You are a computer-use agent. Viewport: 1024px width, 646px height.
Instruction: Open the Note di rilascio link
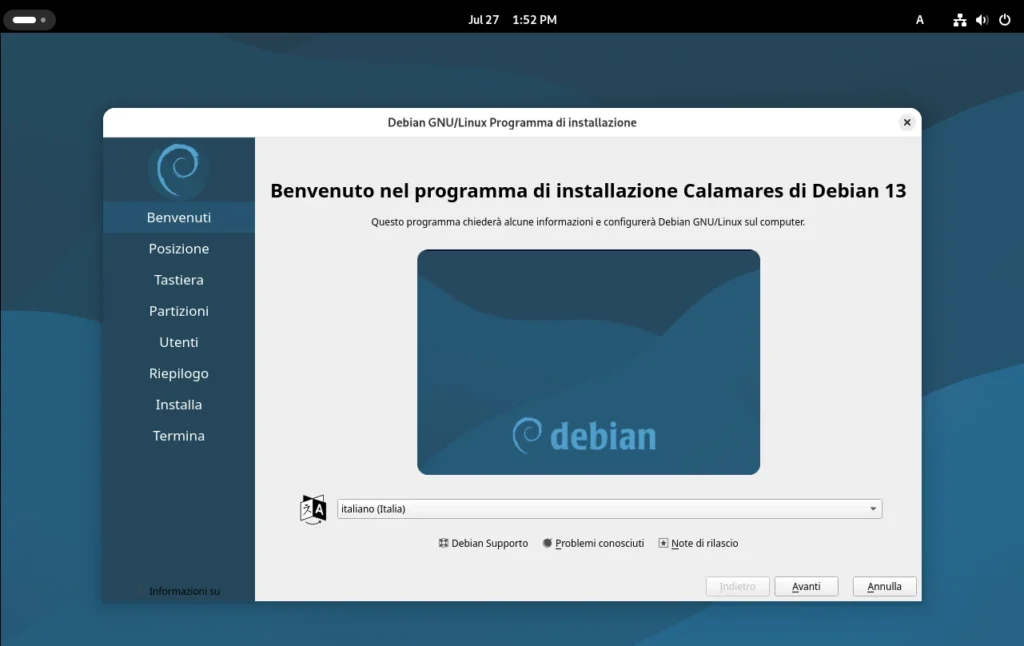pos(704,543)
